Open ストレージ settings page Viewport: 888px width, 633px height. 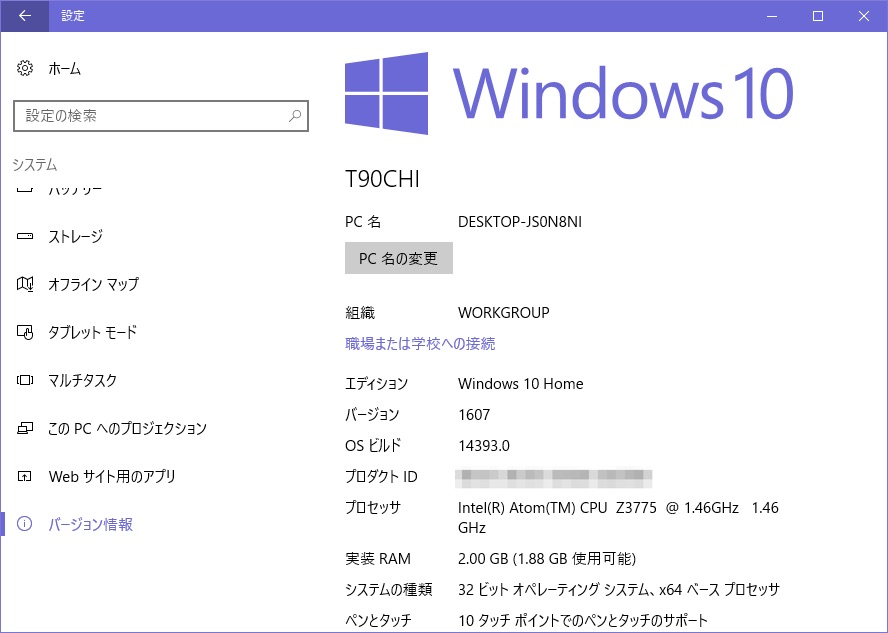(x=75, y=236)
